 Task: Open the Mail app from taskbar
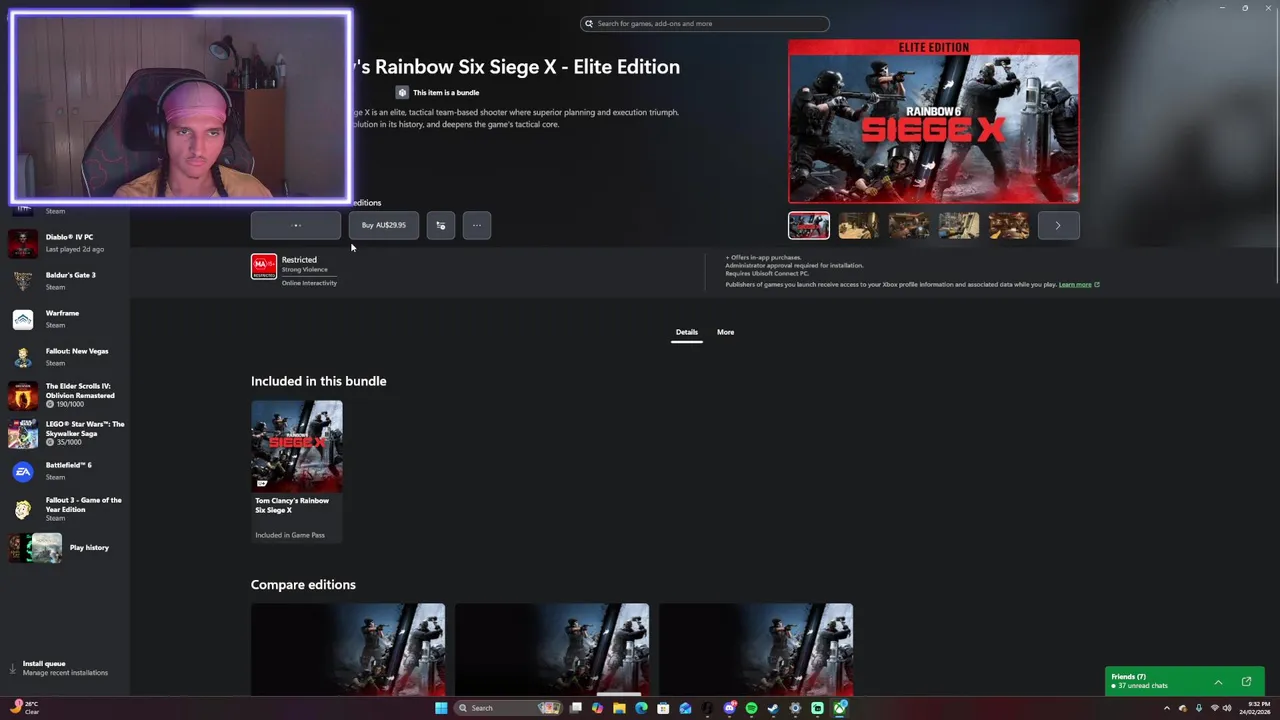coord(685,708)
